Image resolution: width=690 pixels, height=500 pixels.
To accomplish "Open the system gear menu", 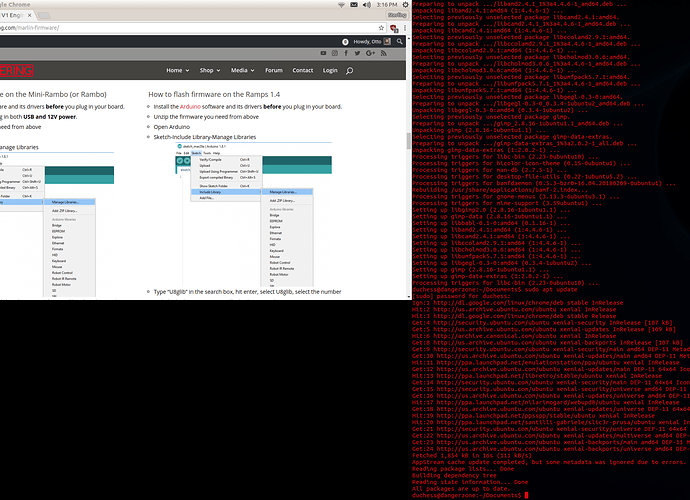I will coord(405,5).
